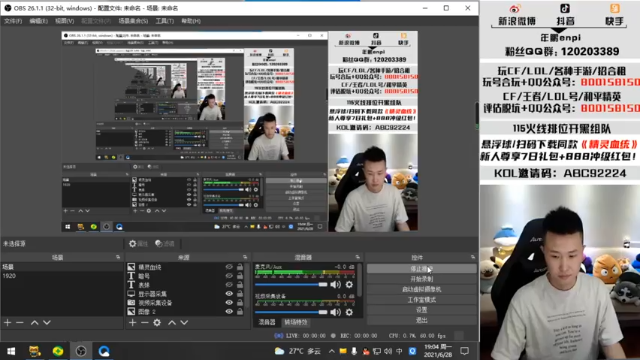Select the 显示器采集 monitor source icon

pos(131,294)
